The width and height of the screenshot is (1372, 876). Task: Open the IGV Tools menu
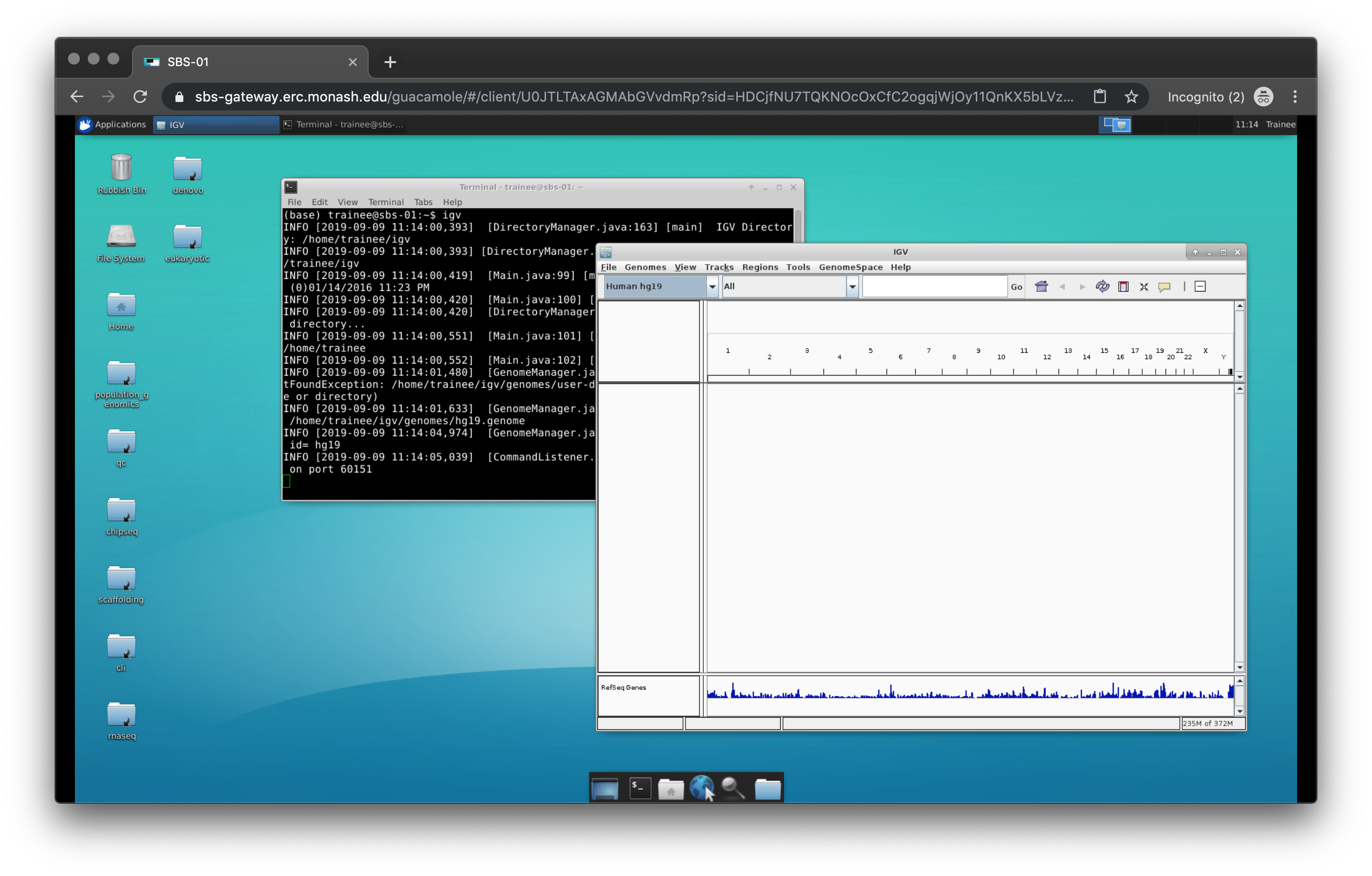798,267
